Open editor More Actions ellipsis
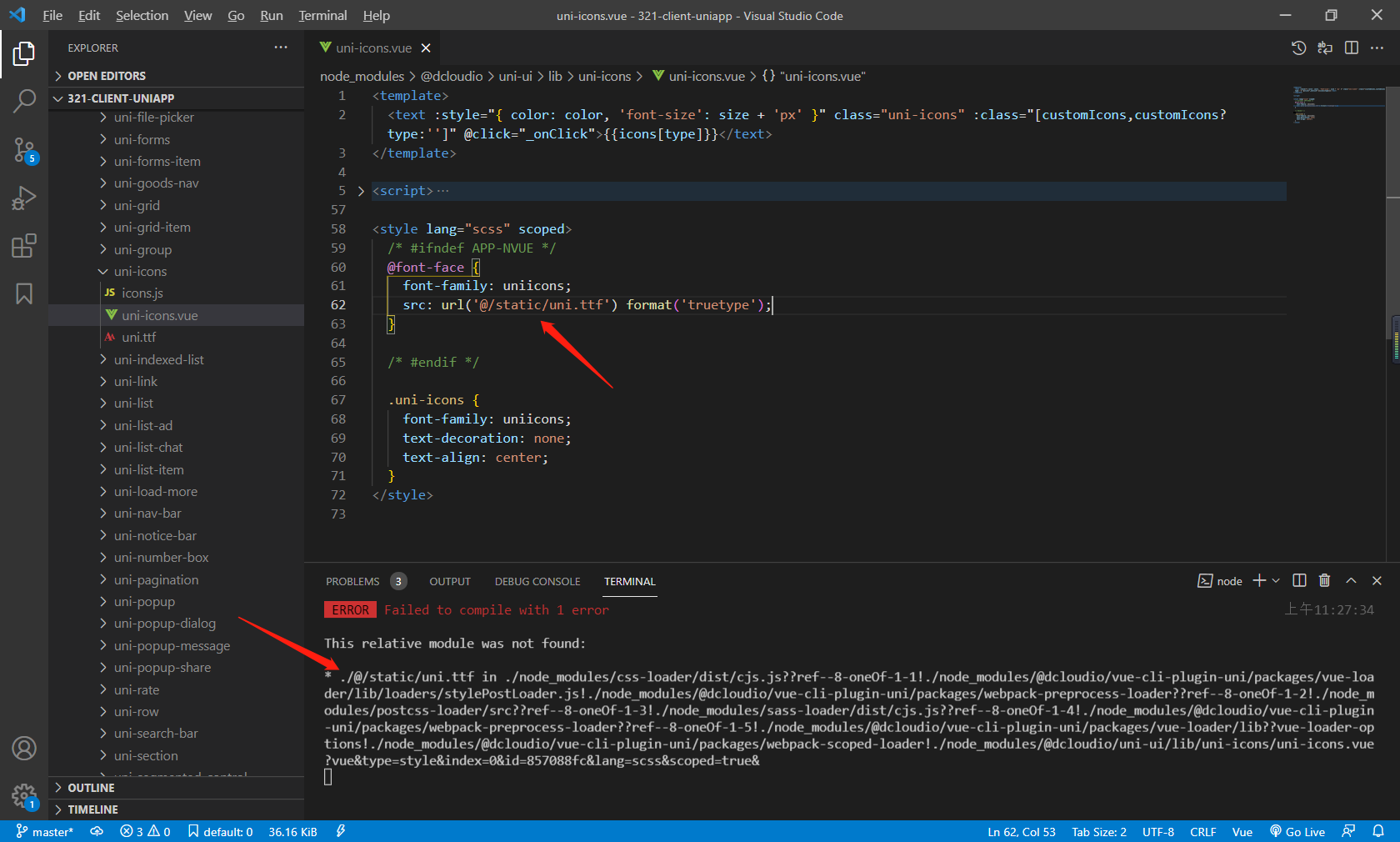 (1377, 48)
